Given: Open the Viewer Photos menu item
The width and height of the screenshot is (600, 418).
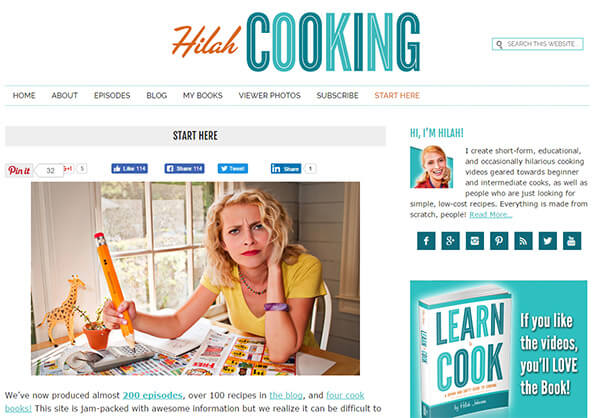Looking at the screenshot, I should pos(270,95).
